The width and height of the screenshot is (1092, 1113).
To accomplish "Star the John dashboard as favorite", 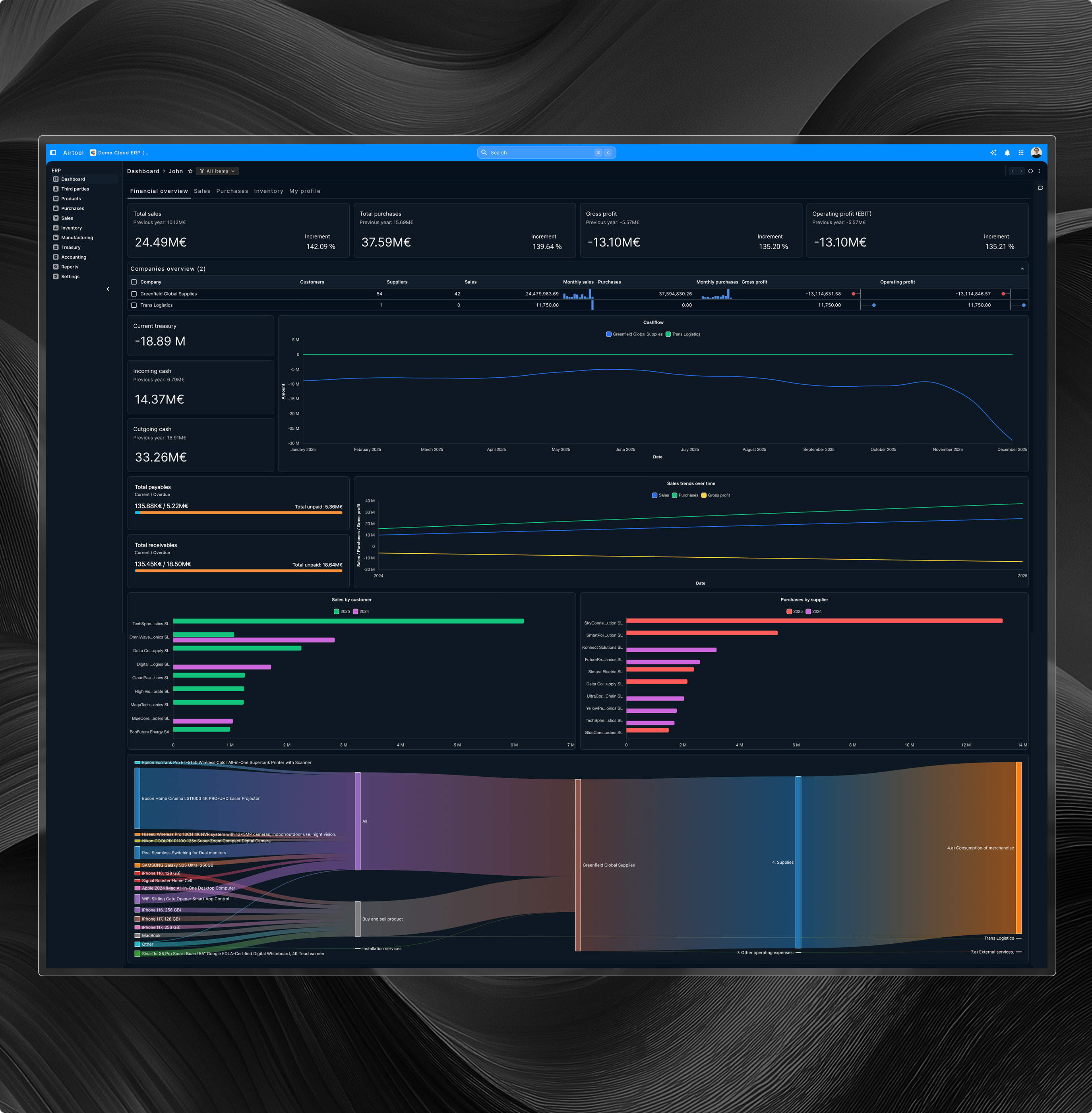I will click(x=190, y=171).
